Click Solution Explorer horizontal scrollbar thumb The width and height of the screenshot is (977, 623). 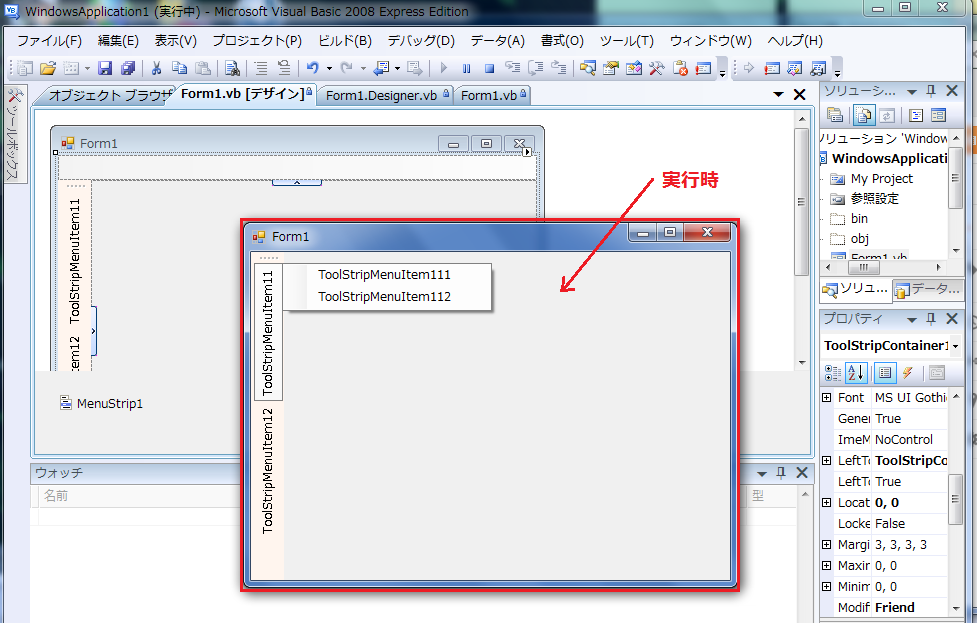click(x=864, y=267)
